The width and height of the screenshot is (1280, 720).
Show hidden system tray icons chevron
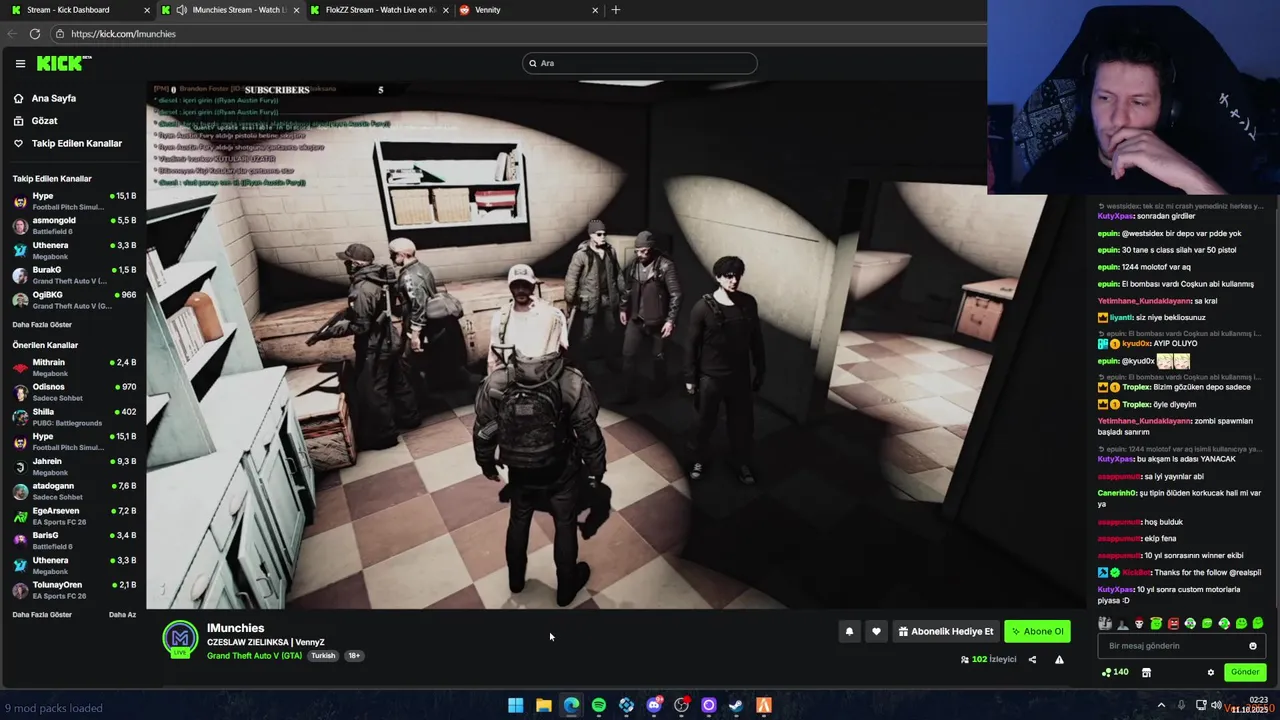pyautogui.click(x=1161, y=706)
